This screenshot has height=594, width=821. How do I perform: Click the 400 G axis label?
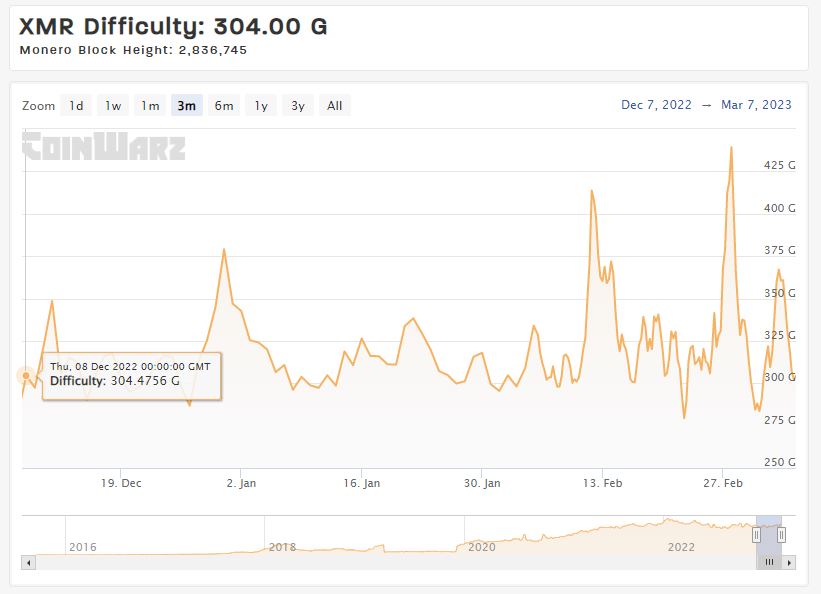(x=780, y=208)
